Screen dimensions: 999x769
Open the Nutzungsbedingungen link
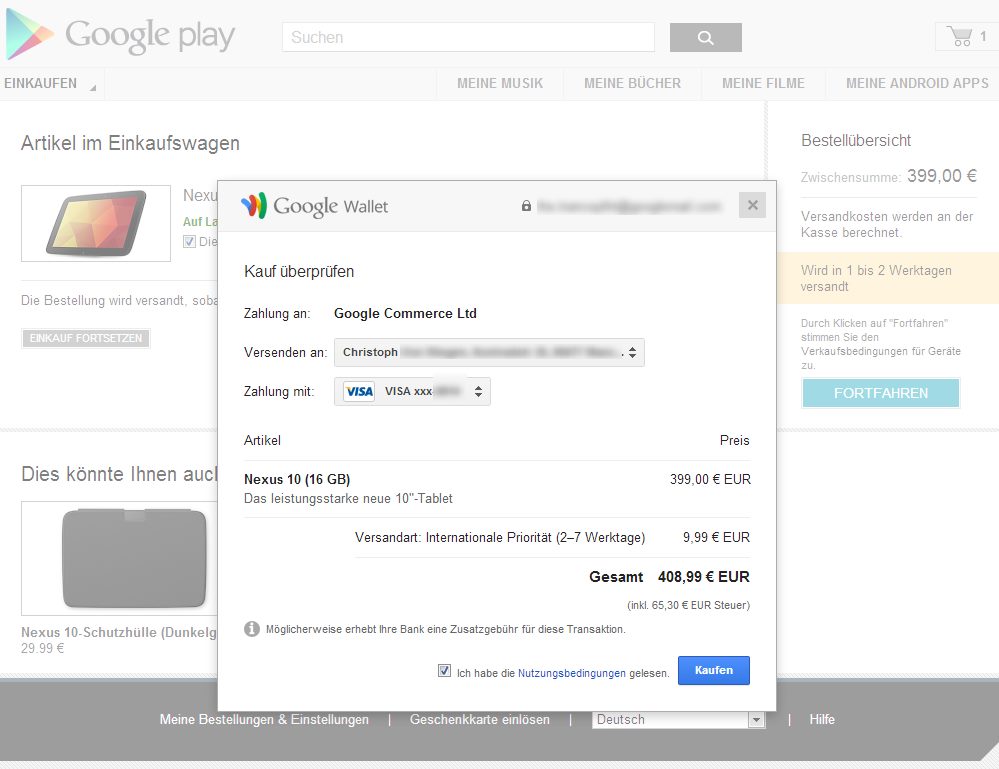[571, 673]
